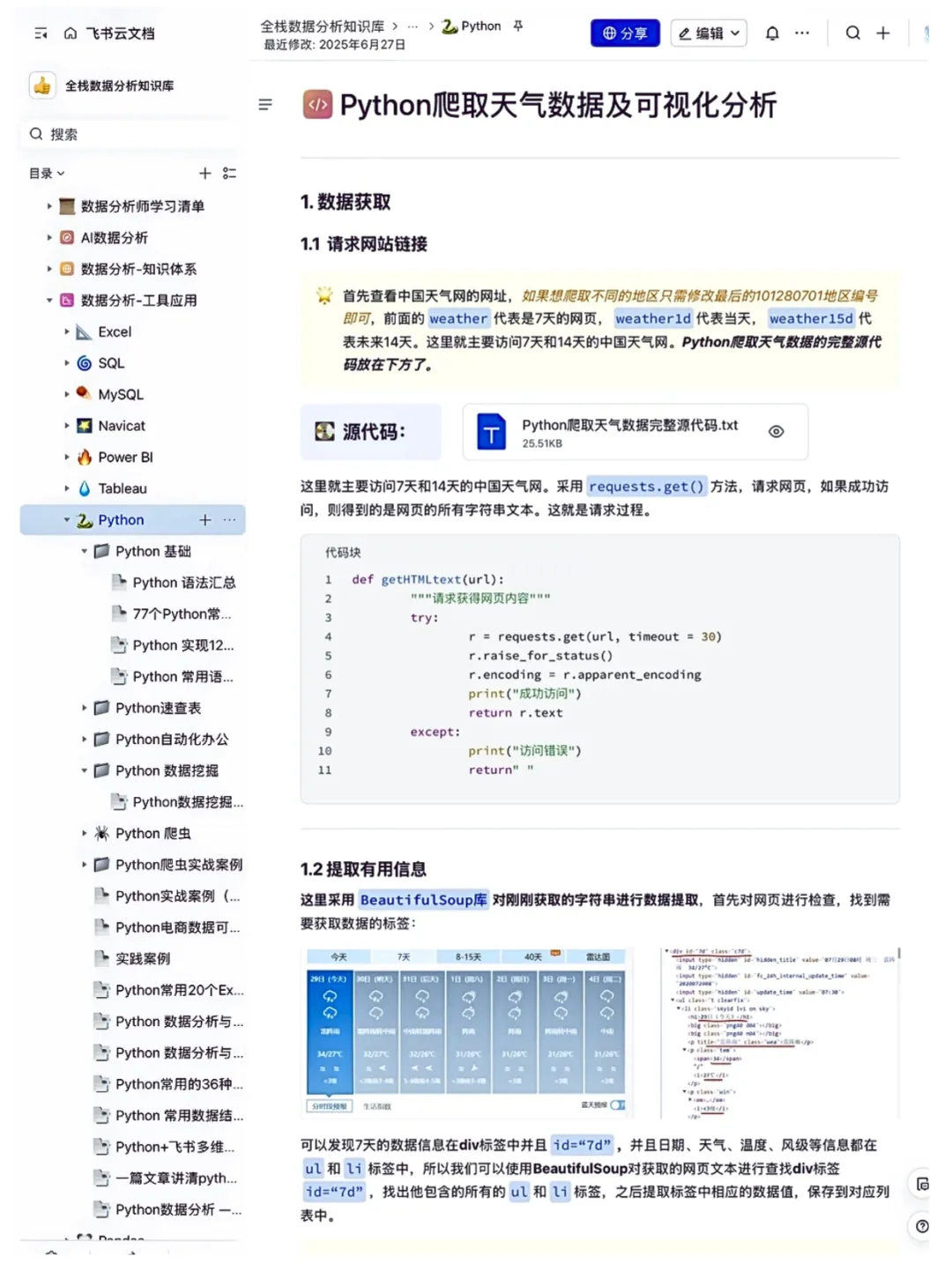This screenshot has width=952, height=1272.
Task: Open notifications bell icon
Action: (772, 33)
